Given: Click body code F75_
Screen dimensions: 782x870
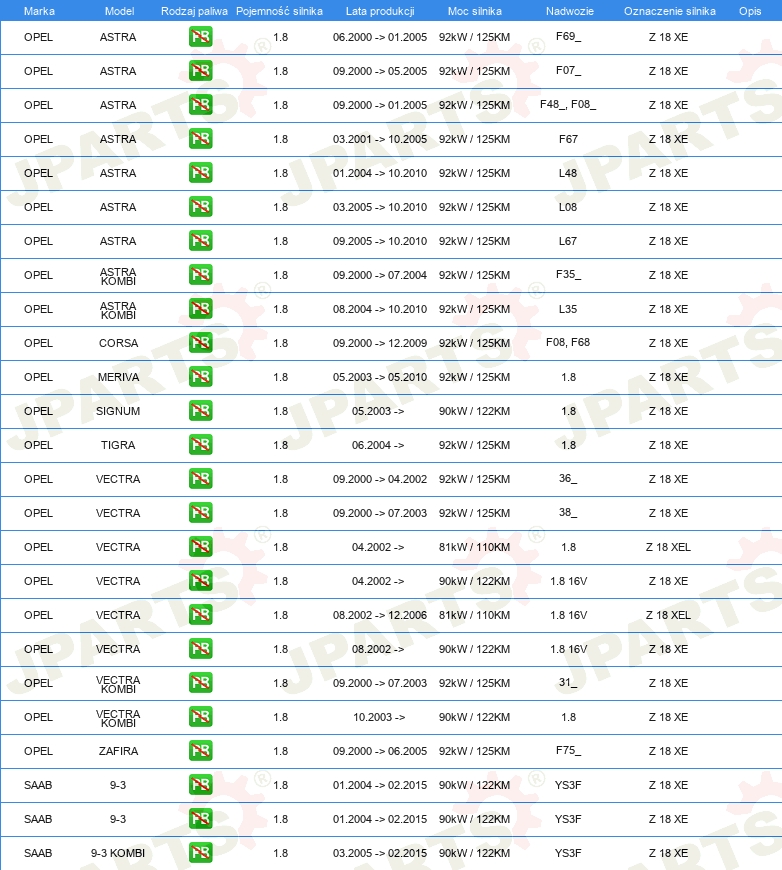Looking at the screenshot, I should tap(568, 750).
